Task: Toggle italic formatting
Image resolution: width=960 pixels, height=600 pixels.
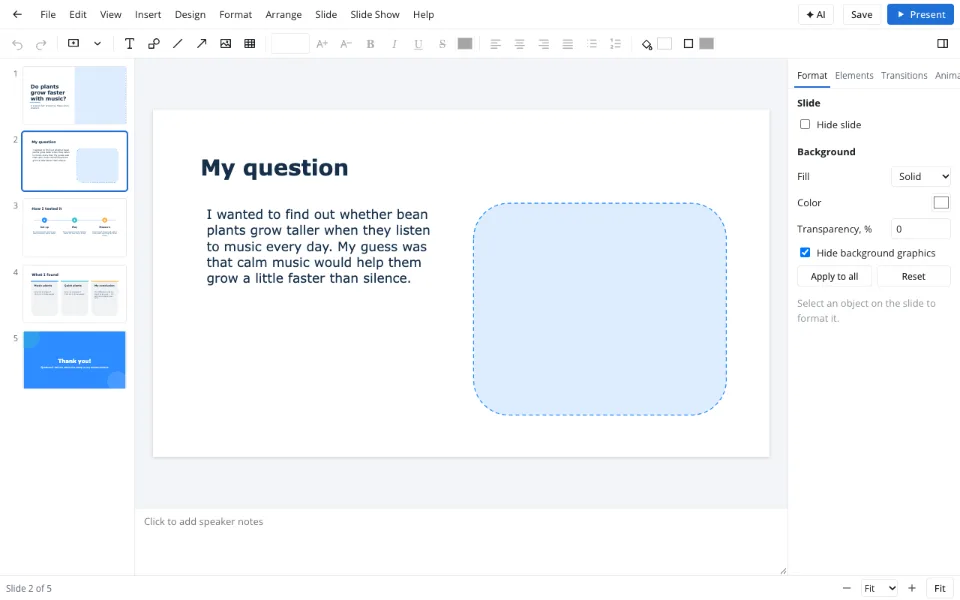Action: [394, 43]
